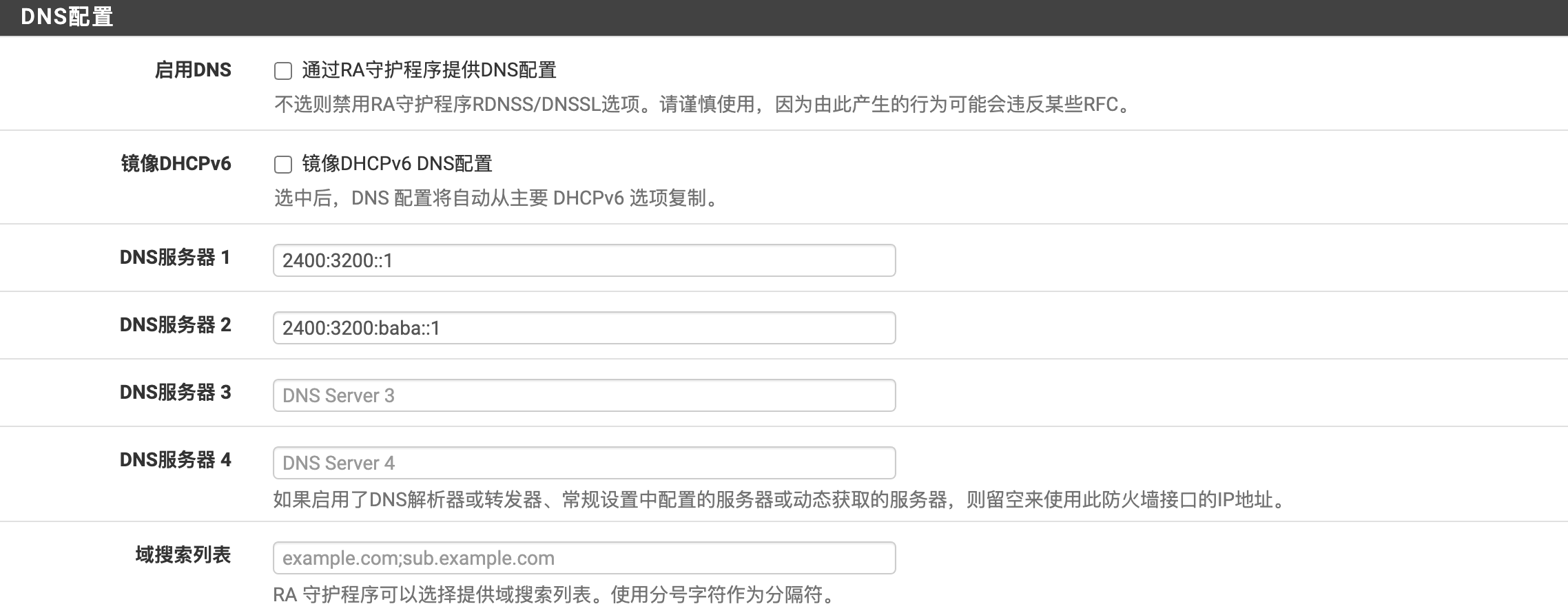Click the DNS服务器 1 address field
This screenshot has height=613, width=1568.
click(584, 260)
